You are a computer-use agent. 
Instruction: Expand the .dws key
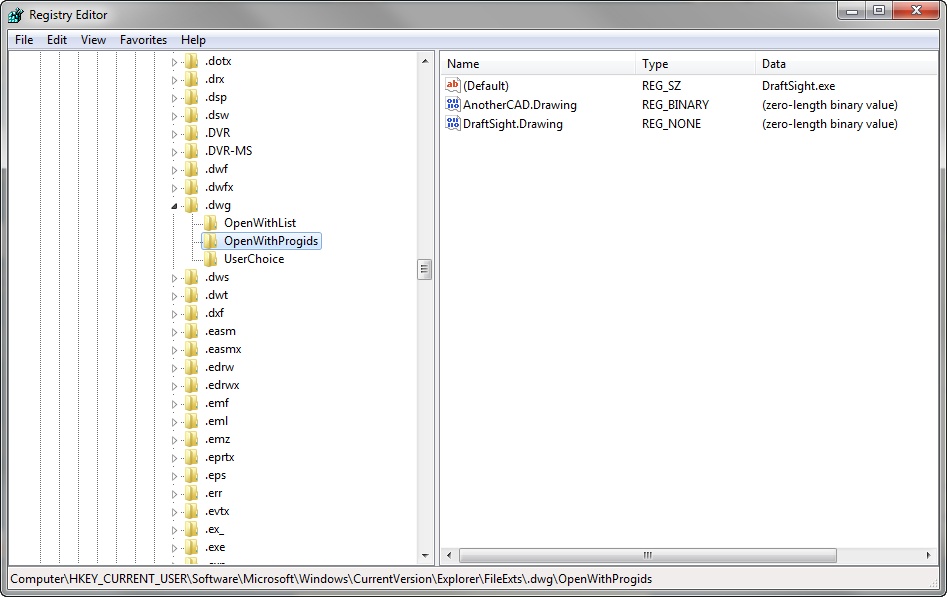[174, 278]
